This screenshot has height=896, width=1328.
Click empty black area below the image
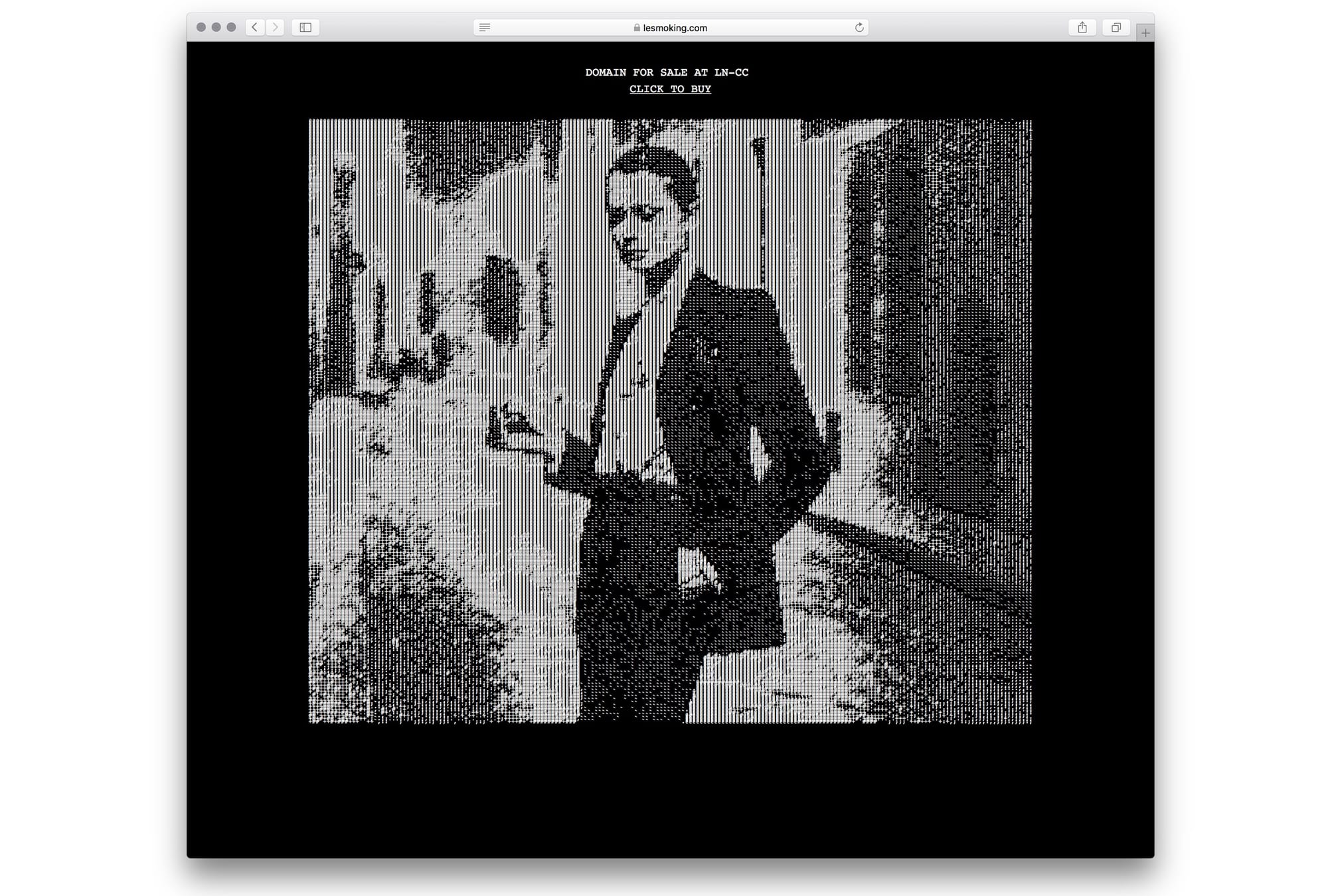tap(670, 790)
